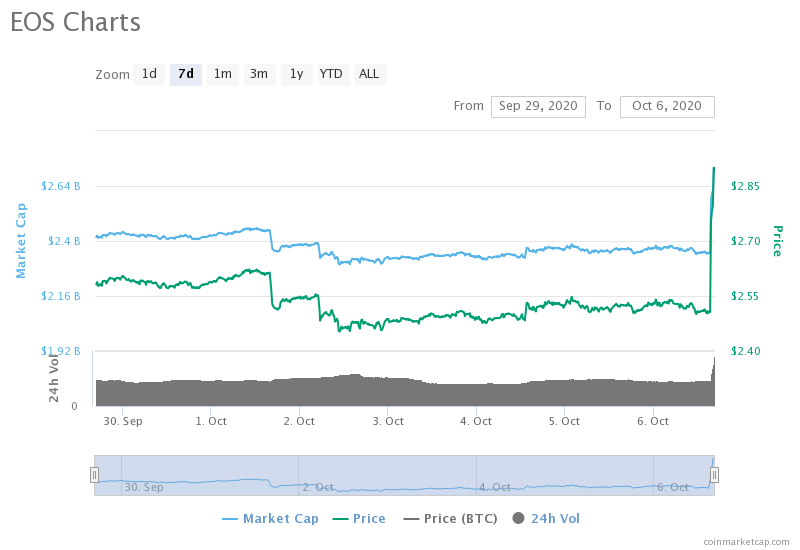Click the navigator at 4. Oct
The image size is (800, 550).
pos(495,487)
